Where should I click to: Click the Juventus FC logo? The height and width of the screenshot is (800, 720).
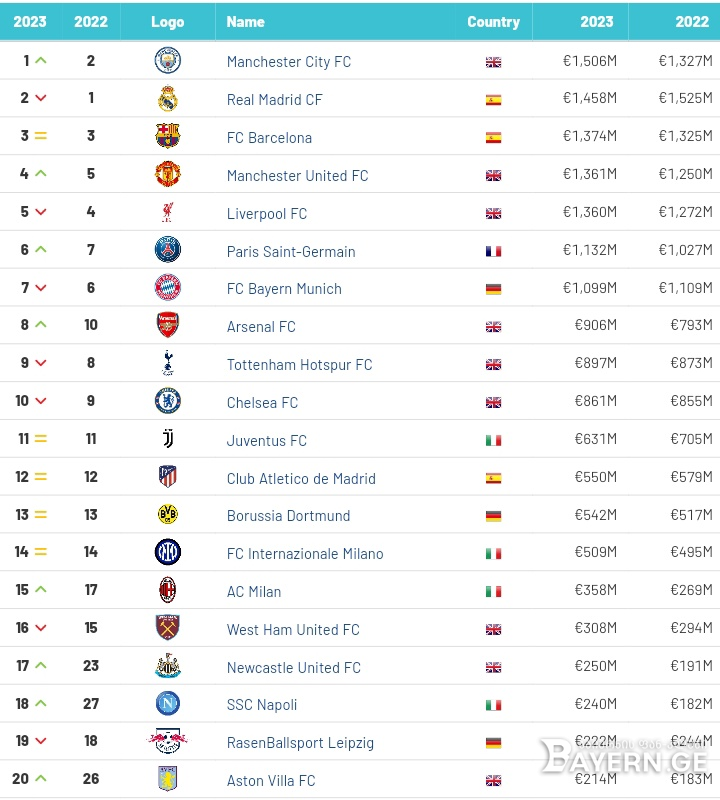pos(168,438)
